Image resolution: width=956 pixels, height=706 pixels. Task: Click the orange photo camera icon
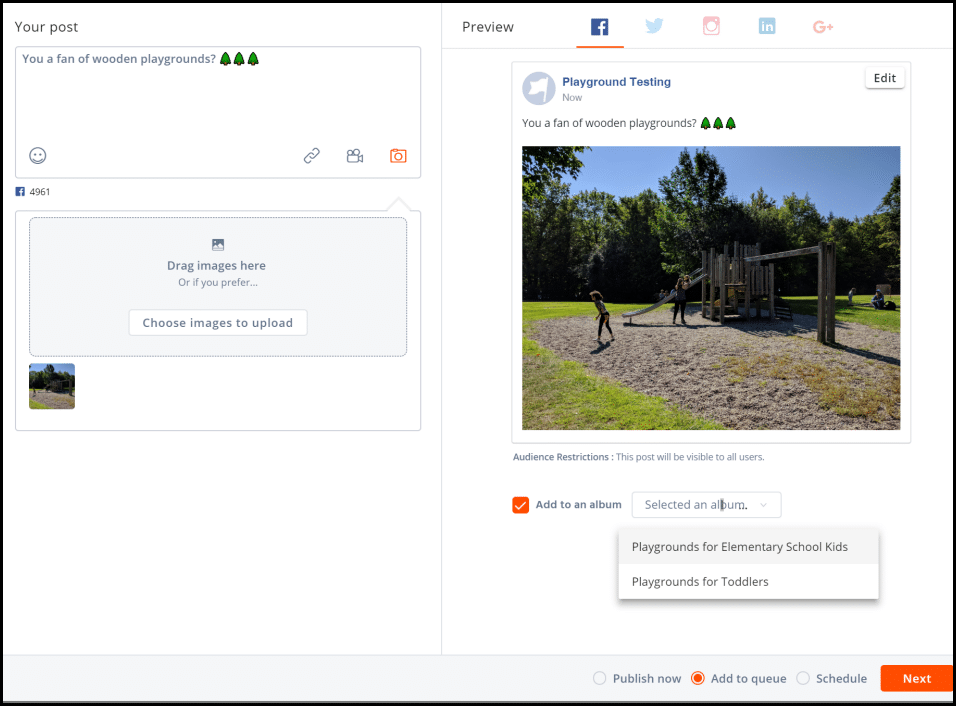coord(398,156)
